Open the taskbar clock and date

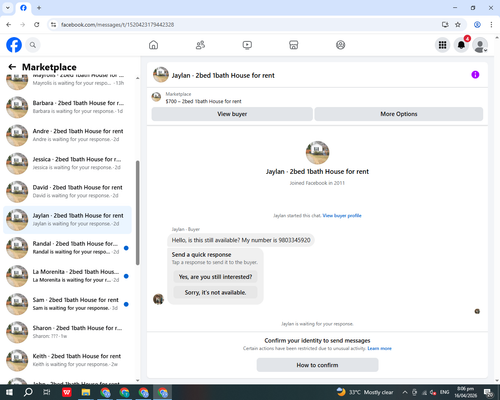(x=465, y=392)
